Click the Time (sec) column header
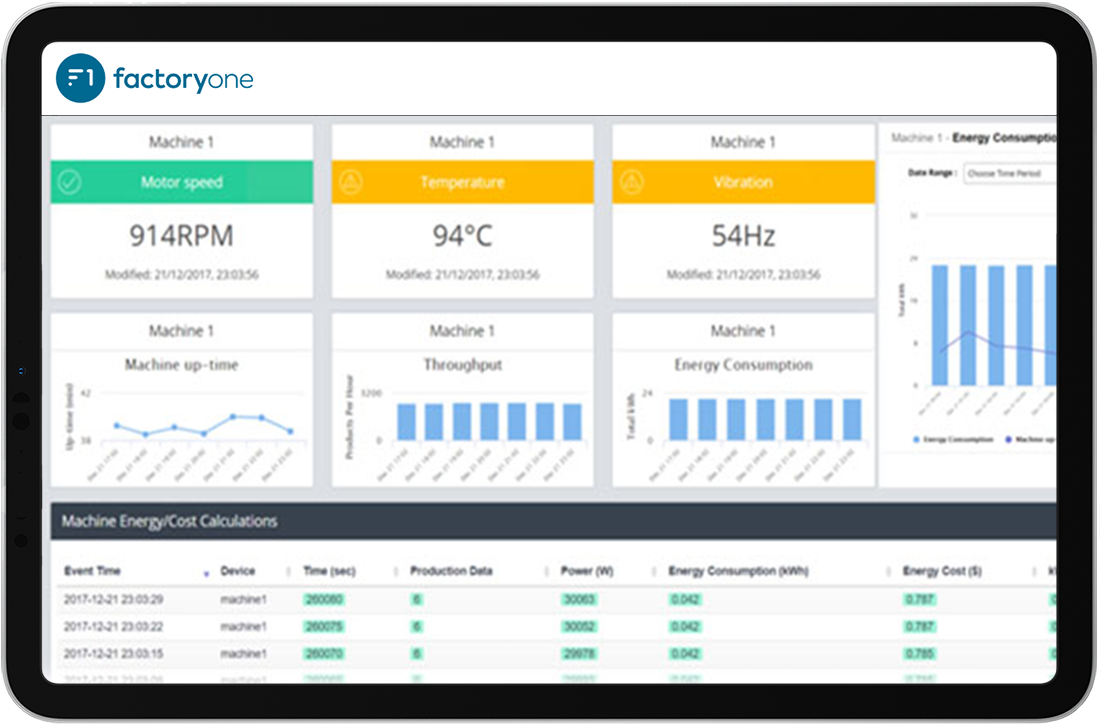1100x725 pixels. pyautogui.click(x=330, y=571)
